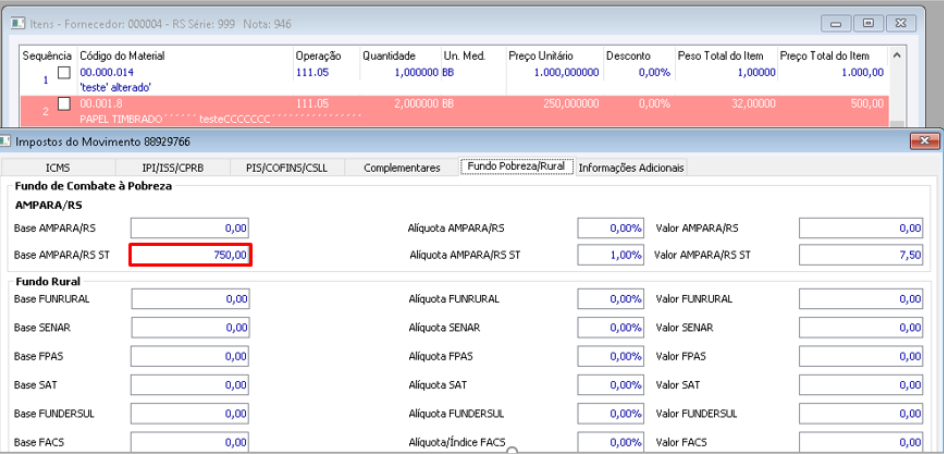
Task: Click the Valor AMPARA/RS field
Action: tap(861, 228)
